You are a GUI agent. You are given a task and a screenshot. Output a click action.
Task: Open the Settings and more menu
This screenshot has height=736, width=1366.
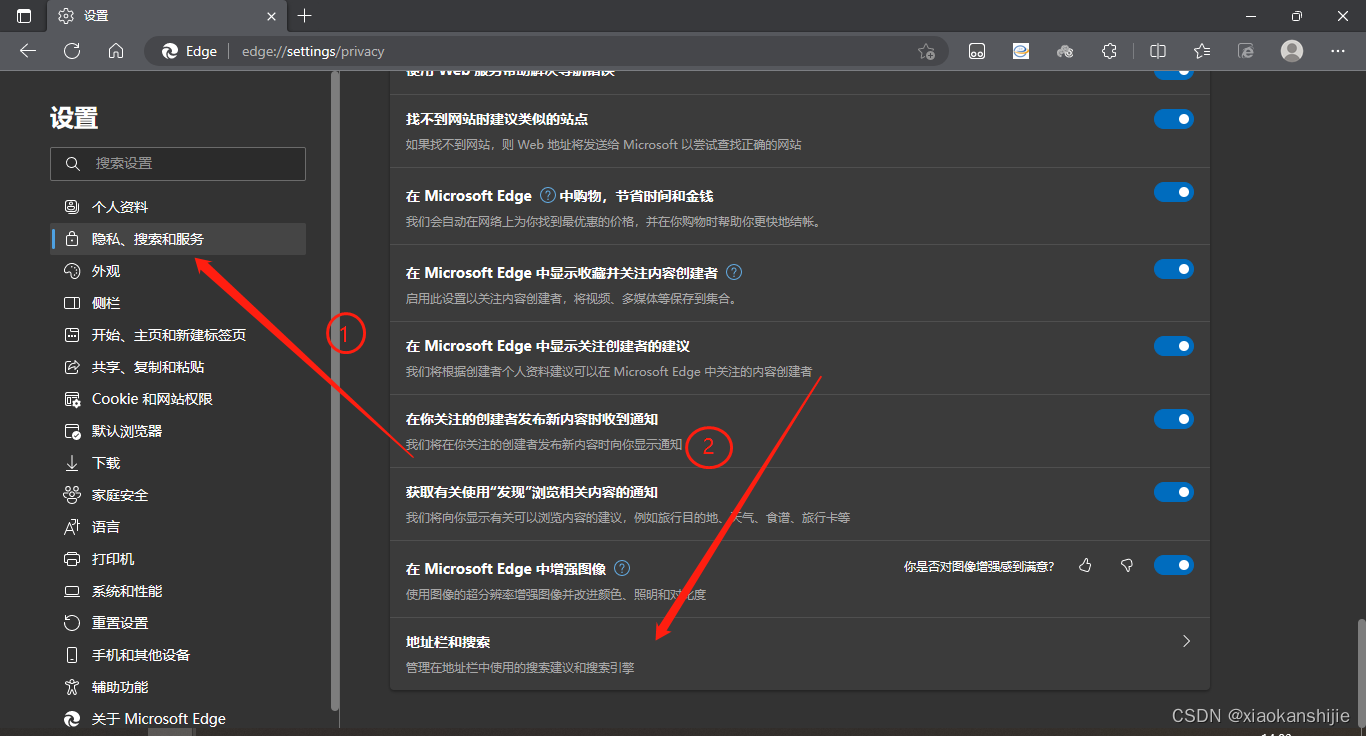(1338, 51)
